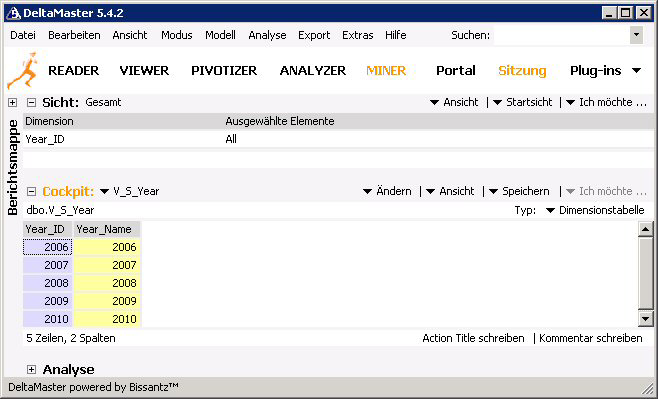
Task: Click the Year_Name table column header
Action: [x=107, y=229]
